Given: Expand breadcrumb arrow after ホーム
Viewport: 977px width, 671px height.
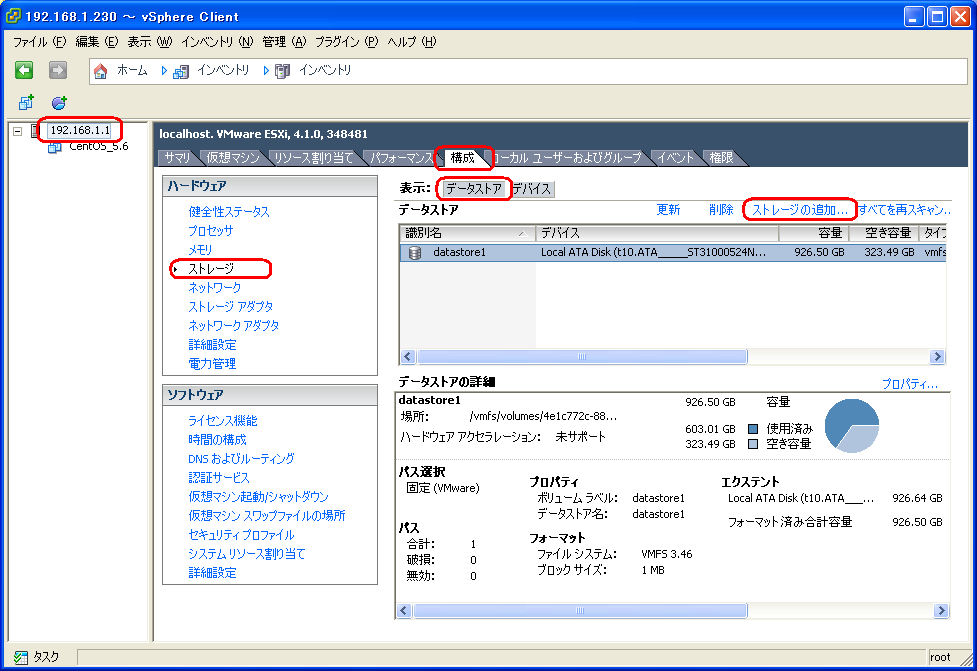Looking at the screenshot, I should click(164, 70).
